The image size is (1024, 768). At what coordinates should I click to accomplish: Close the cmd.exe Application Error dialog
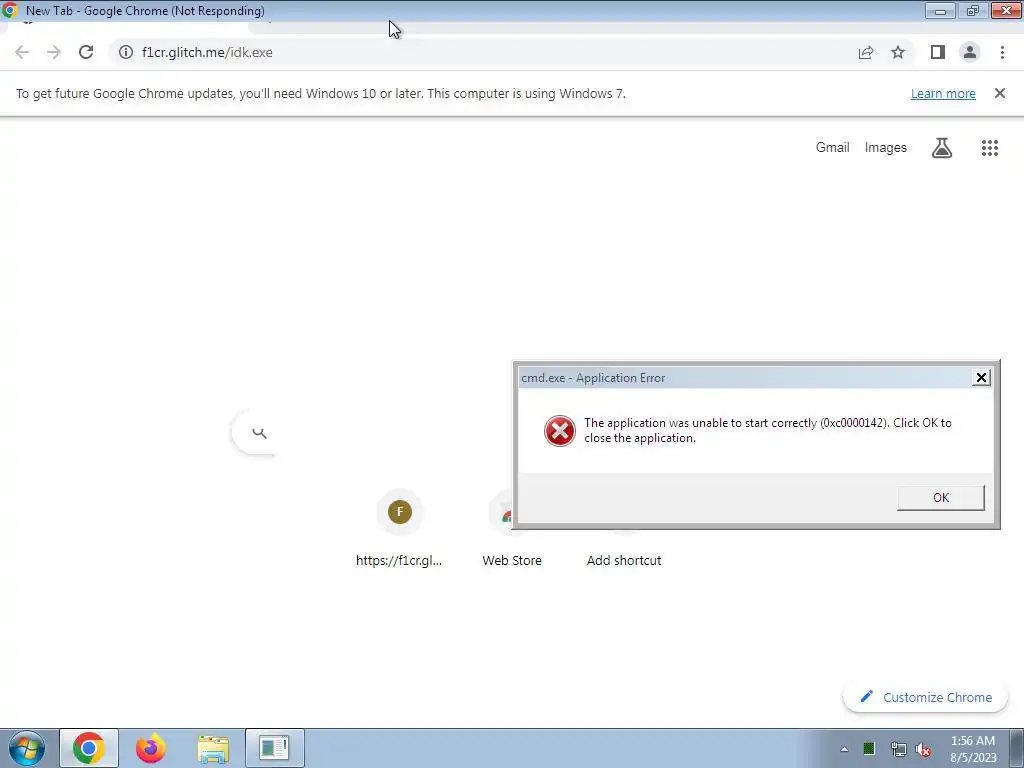pos(981,377)
